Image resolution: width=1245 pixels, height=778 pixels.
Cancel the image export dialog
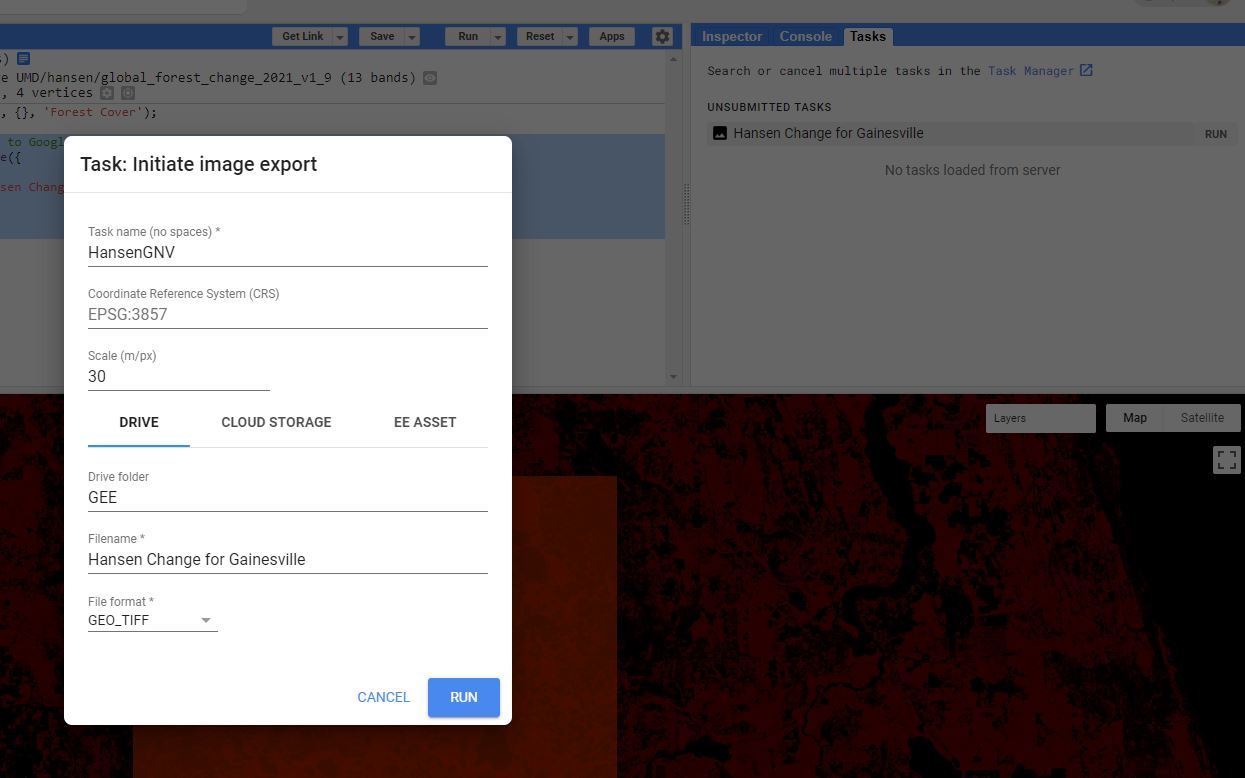click(x=383, y=697)
